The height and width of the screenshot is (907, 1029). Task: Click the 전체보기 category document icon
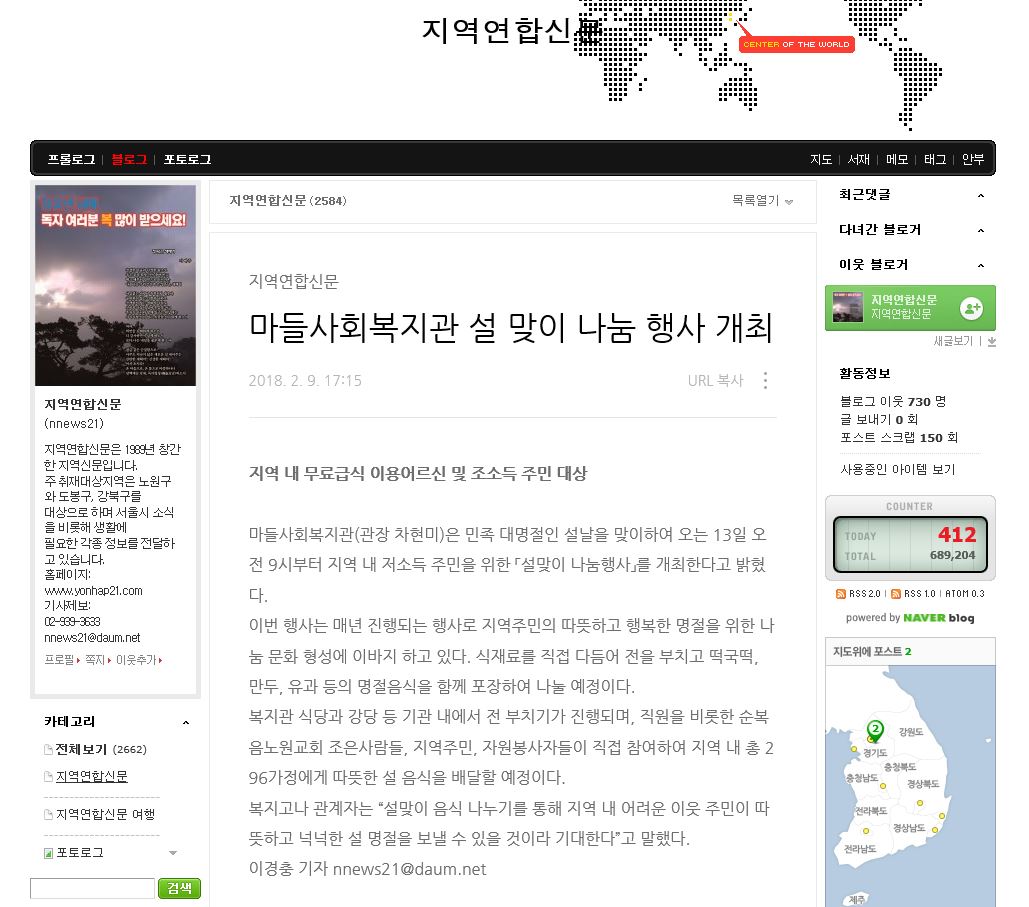click(48, 750)
